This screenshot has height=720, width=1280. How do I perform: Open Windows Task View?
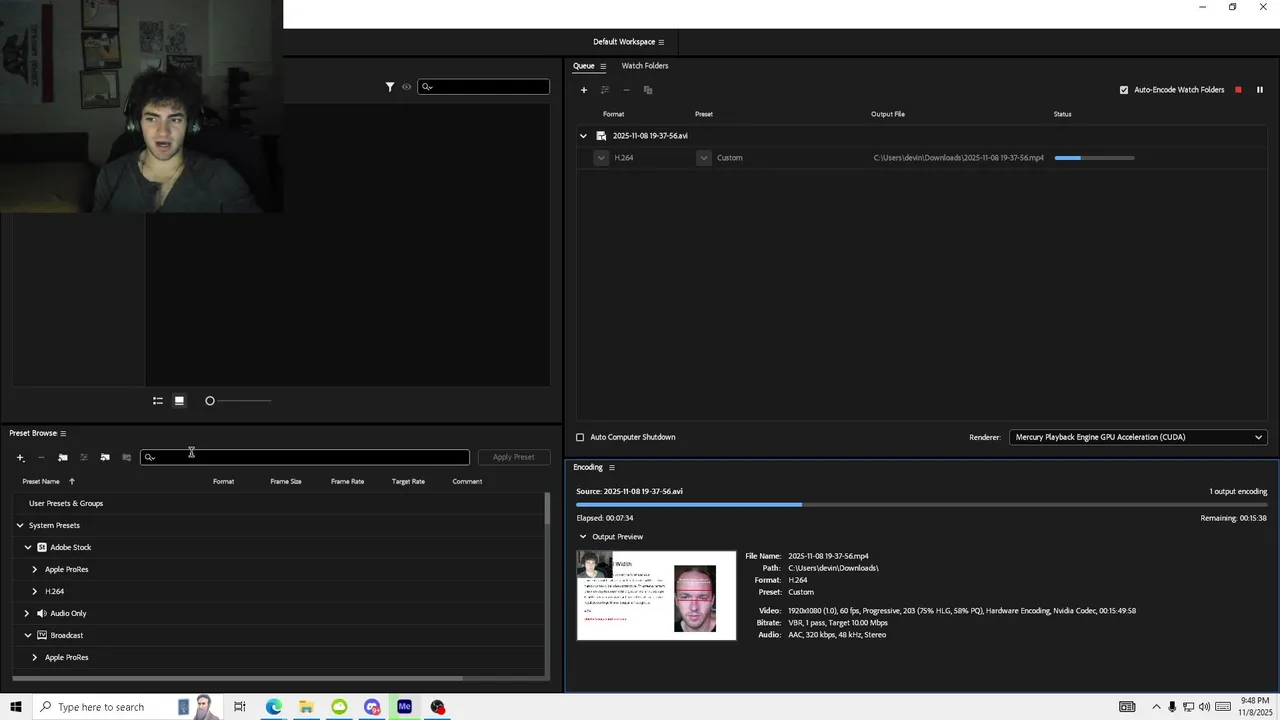click(x=240, y=707)
